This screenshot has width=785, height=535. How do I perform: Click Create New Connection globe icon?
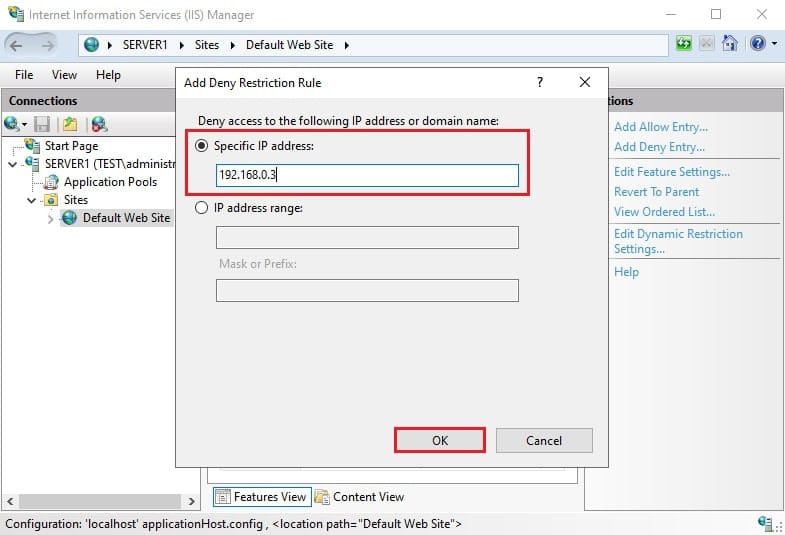11,123
